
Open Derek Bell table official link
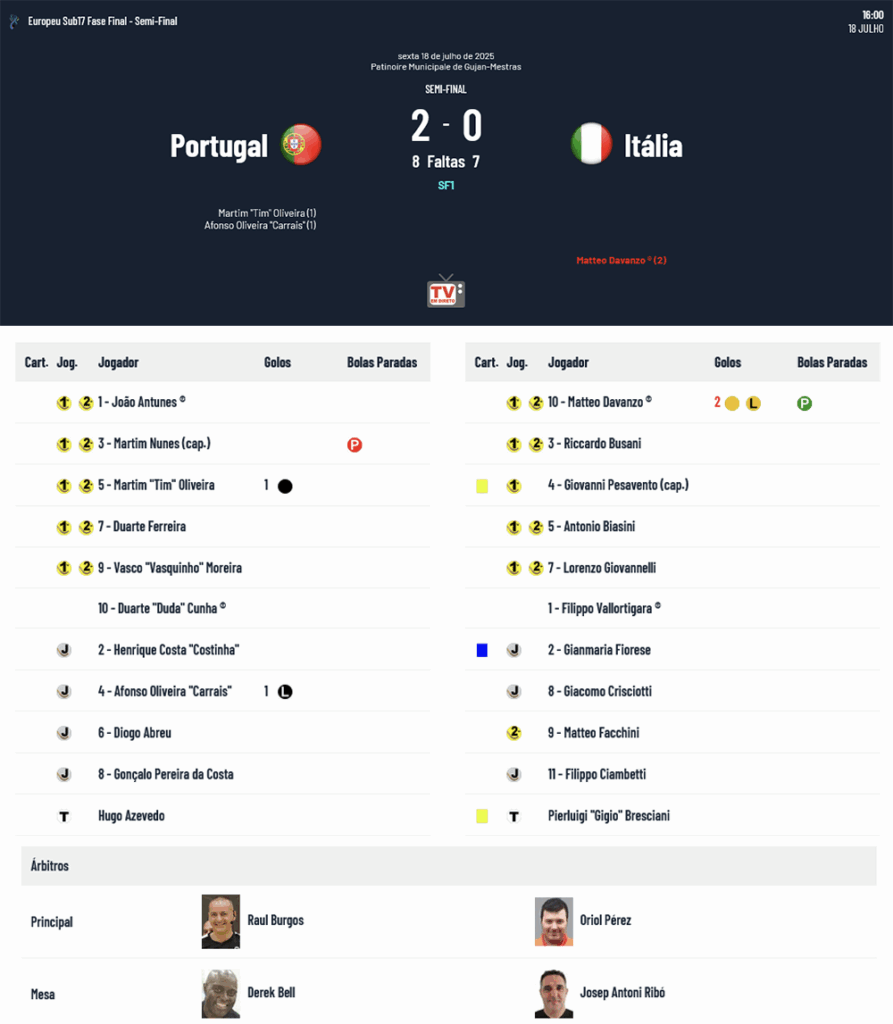pyautogui.click(x=271, y=993)
